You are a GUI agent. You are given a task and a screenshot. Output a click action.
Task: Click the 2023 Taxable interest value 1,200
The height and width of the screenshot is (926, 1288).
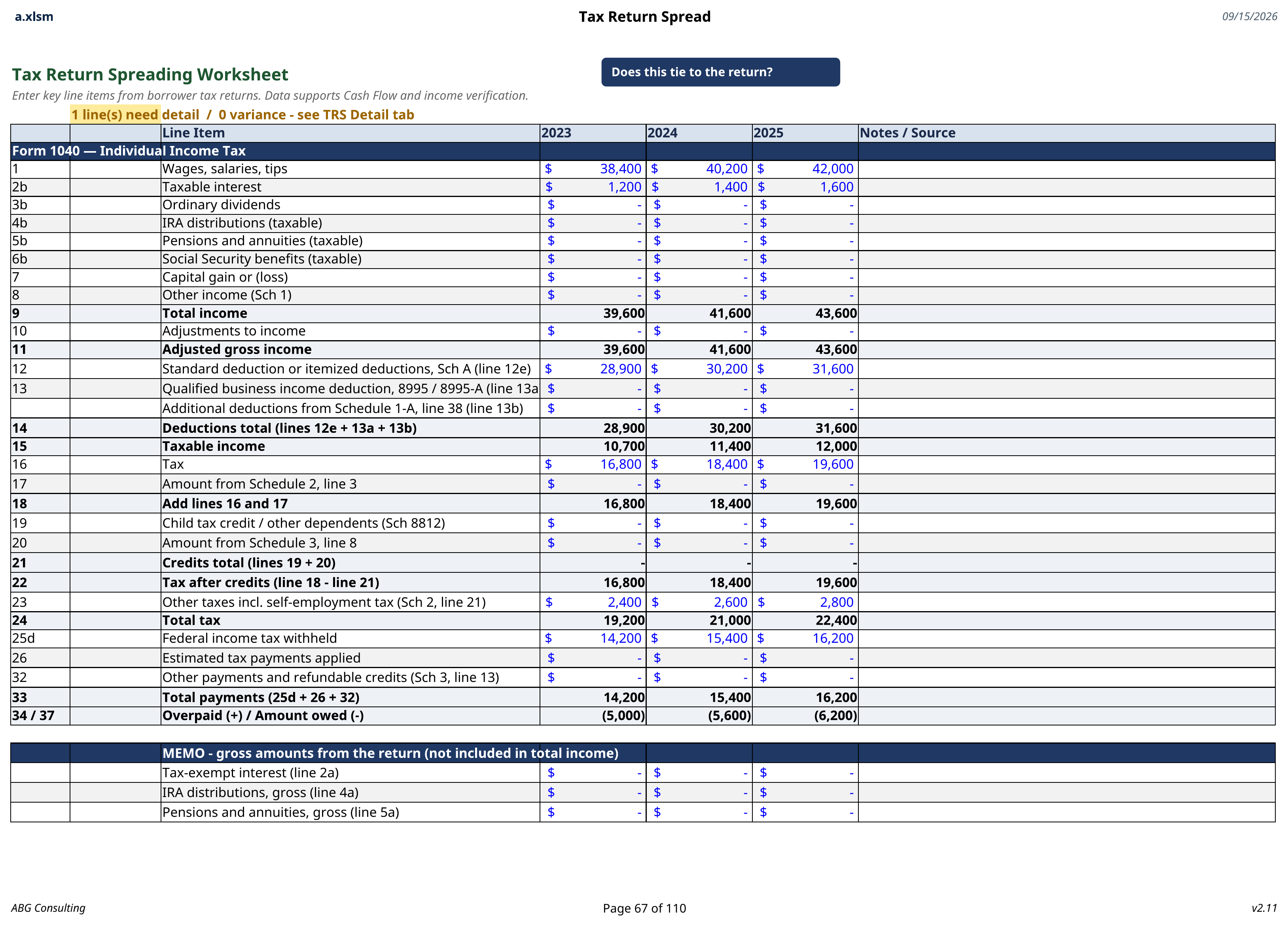point(592,187)
